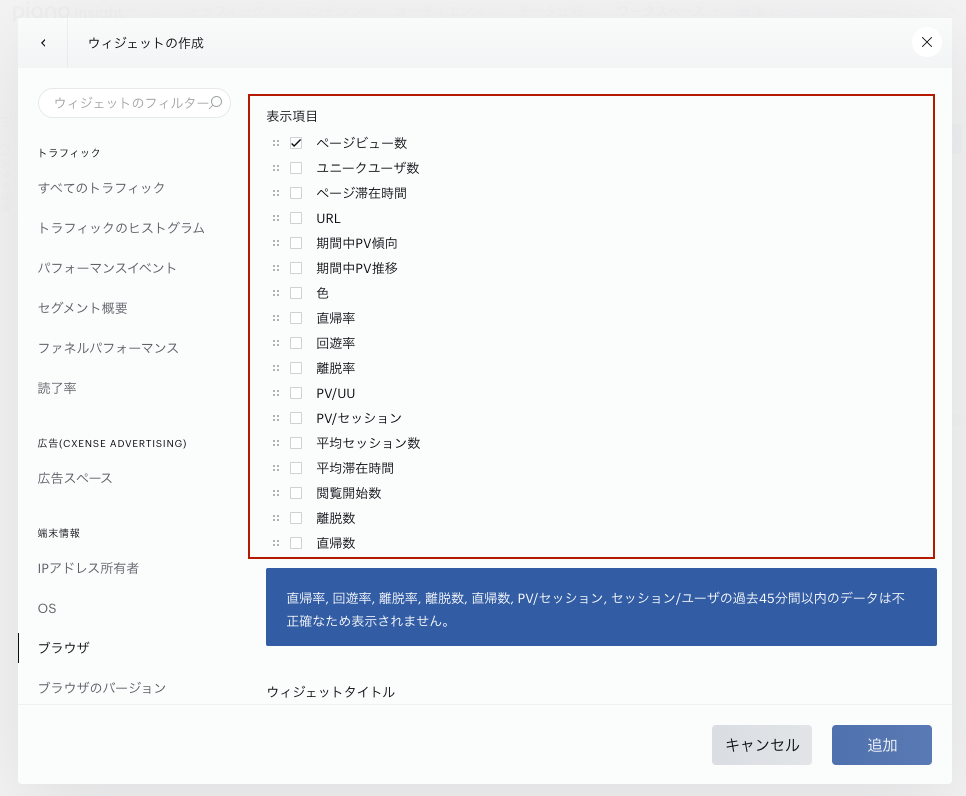The height and width of the screenshot is (796, 966).
Task: Click the 追加 button
Action: [x=882, y=745]
